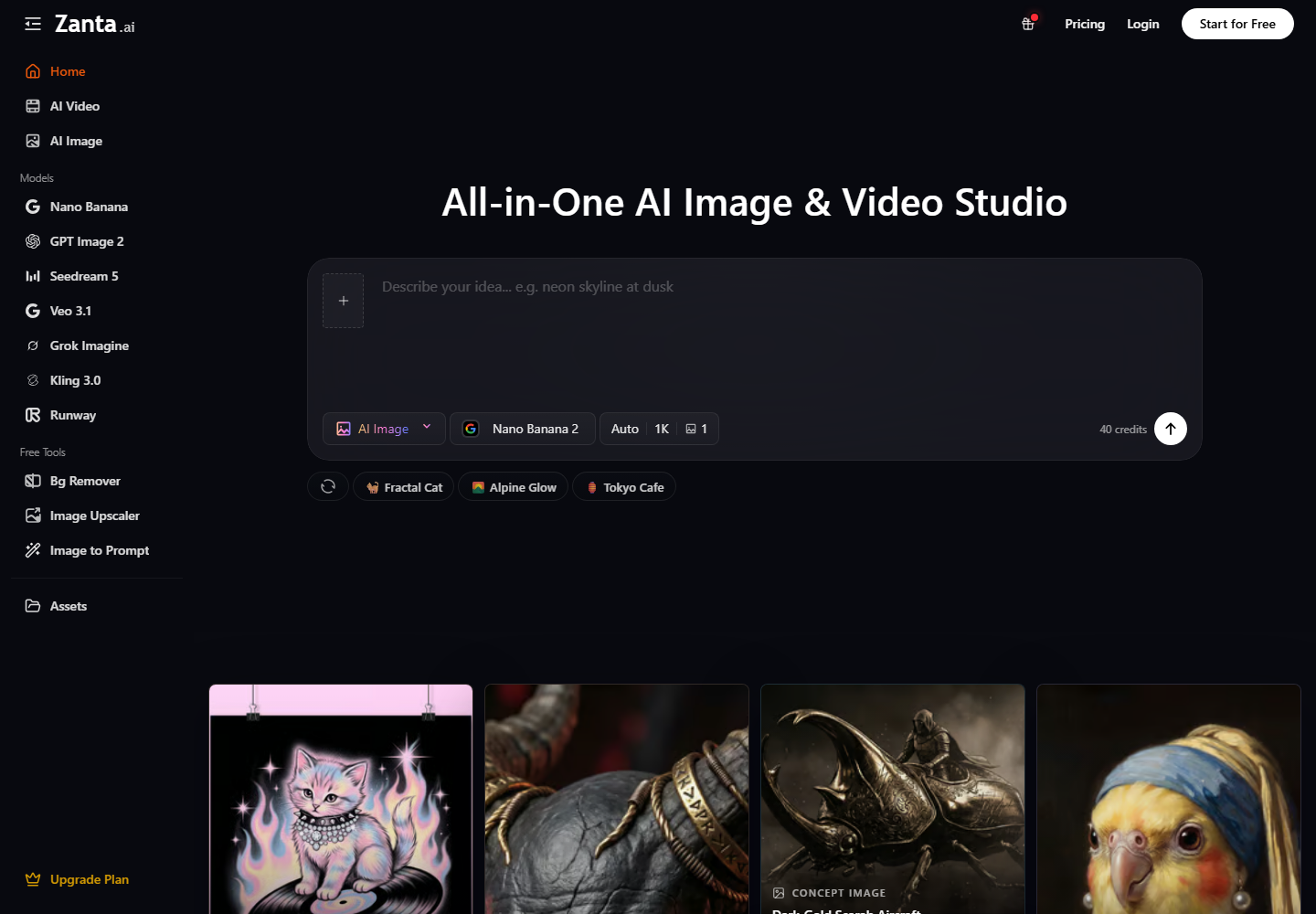
Task: Focus the Describe your idea prompt field
Action: pos(782,334)
